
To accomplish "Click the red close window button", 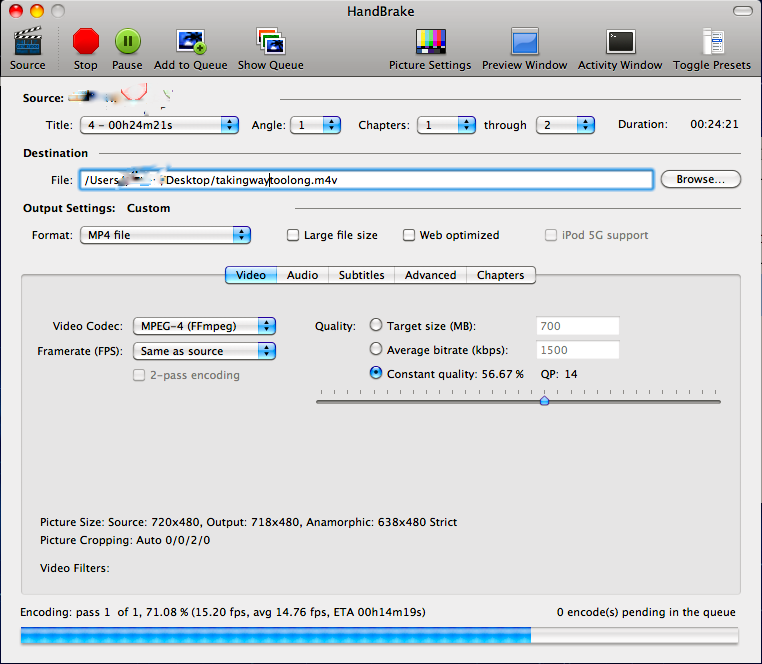I will pos(16,11).
